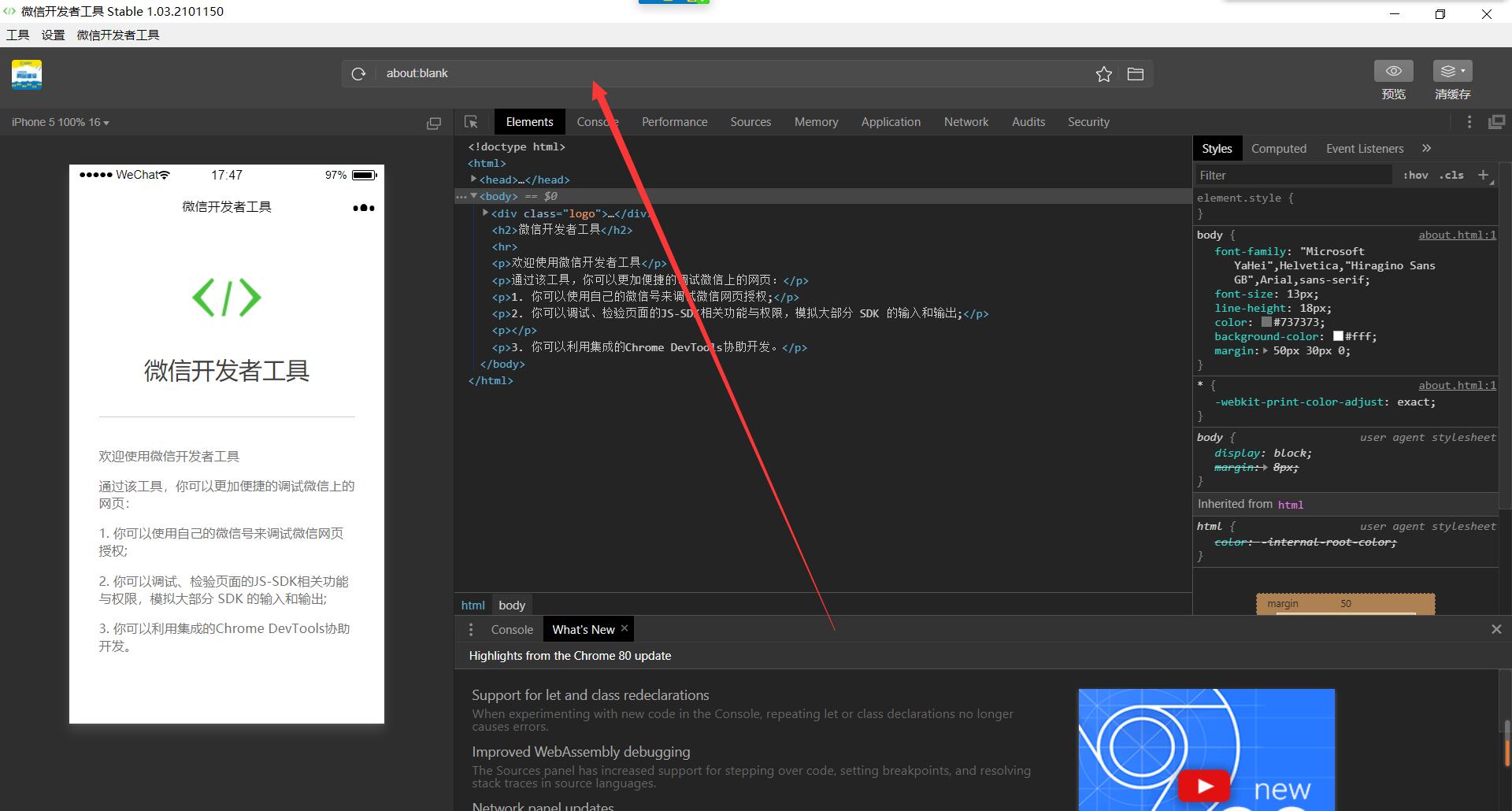1512x811 pixels.
Task: Switch to the Styles pane tab
Action: [x=1217, y=148]
